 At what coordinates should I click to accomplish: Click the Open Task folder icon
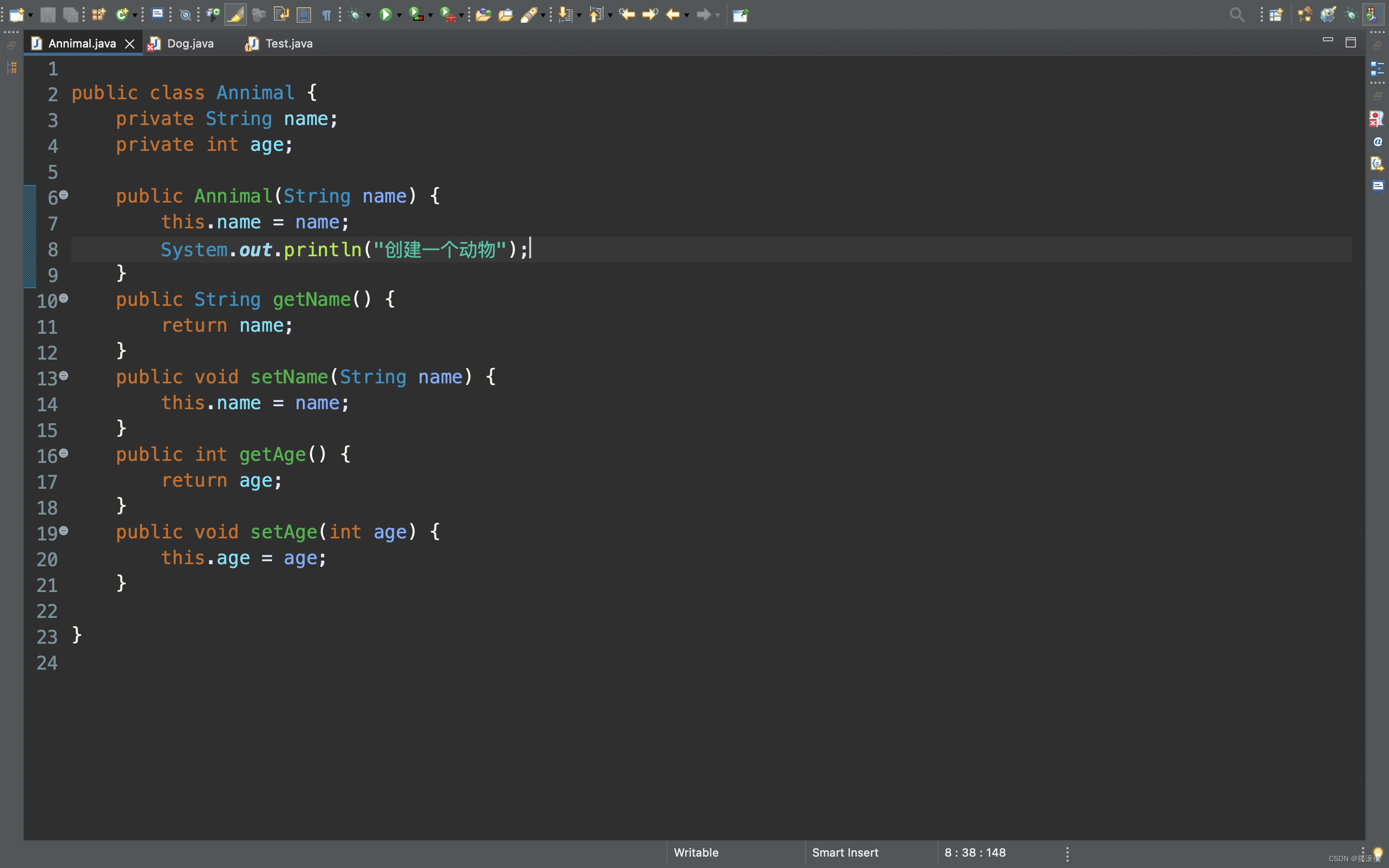(506, 15)
